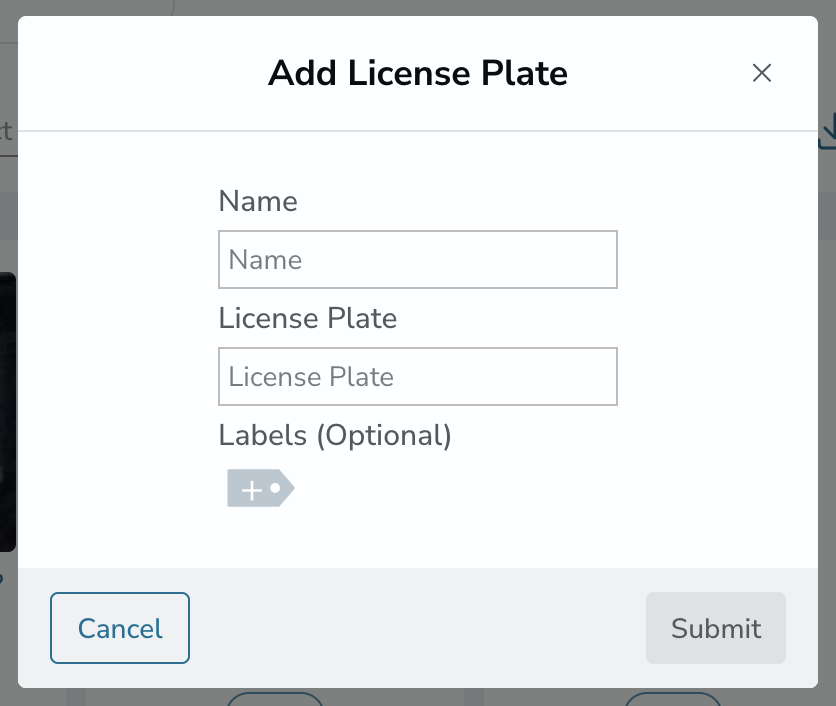Click the download icon behind the dialog

827,131
